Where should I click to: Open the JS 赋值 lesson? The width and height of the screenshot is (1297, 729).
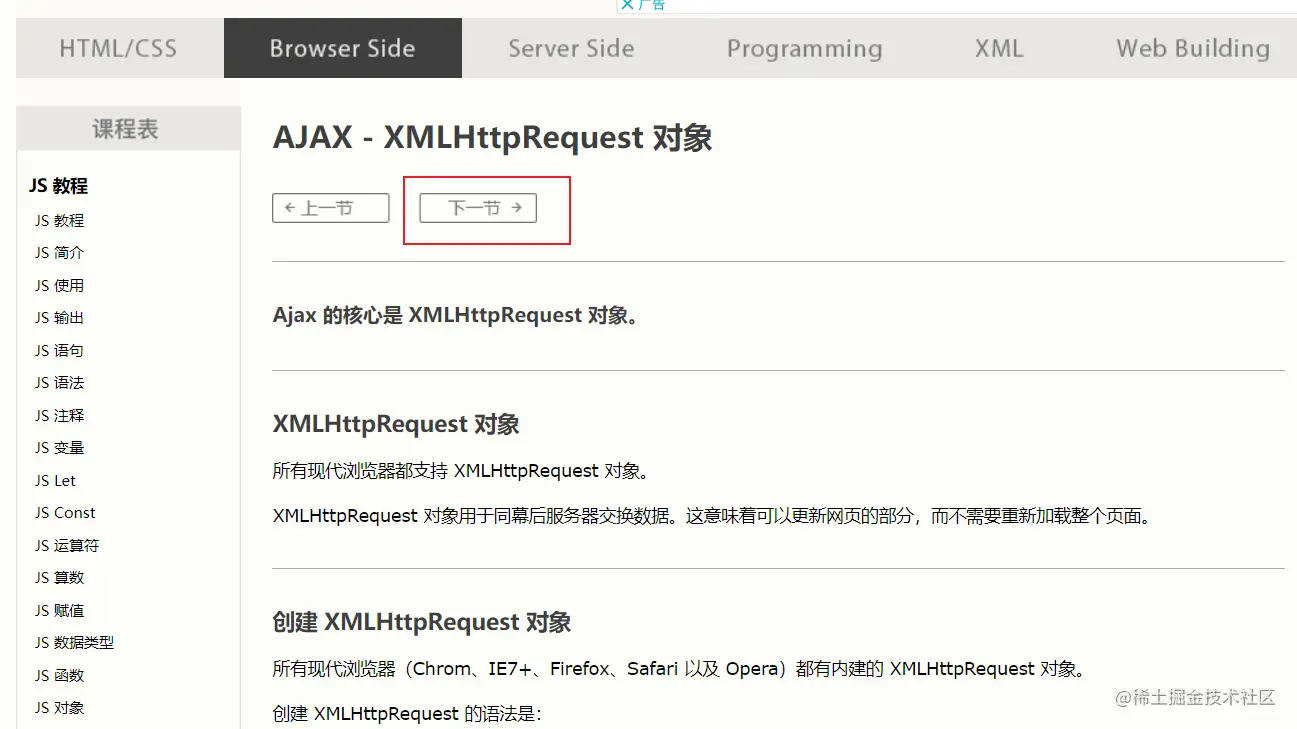pos(59,611)
